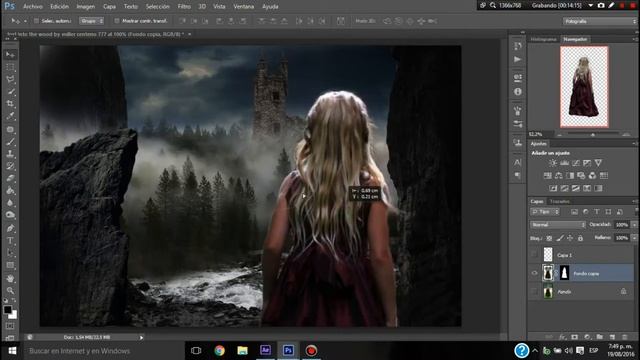Lock all for the layer (padlock icon)
The width and height of the screenshot is (640, 360).
580,238
